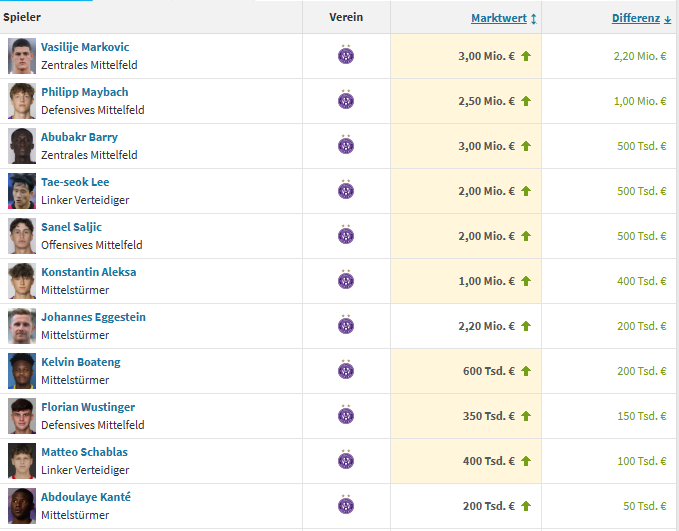This screenshot has height=531, width=679.
Task: Select 600 Tsd. € market value
Action: click(x=488, y=371)
